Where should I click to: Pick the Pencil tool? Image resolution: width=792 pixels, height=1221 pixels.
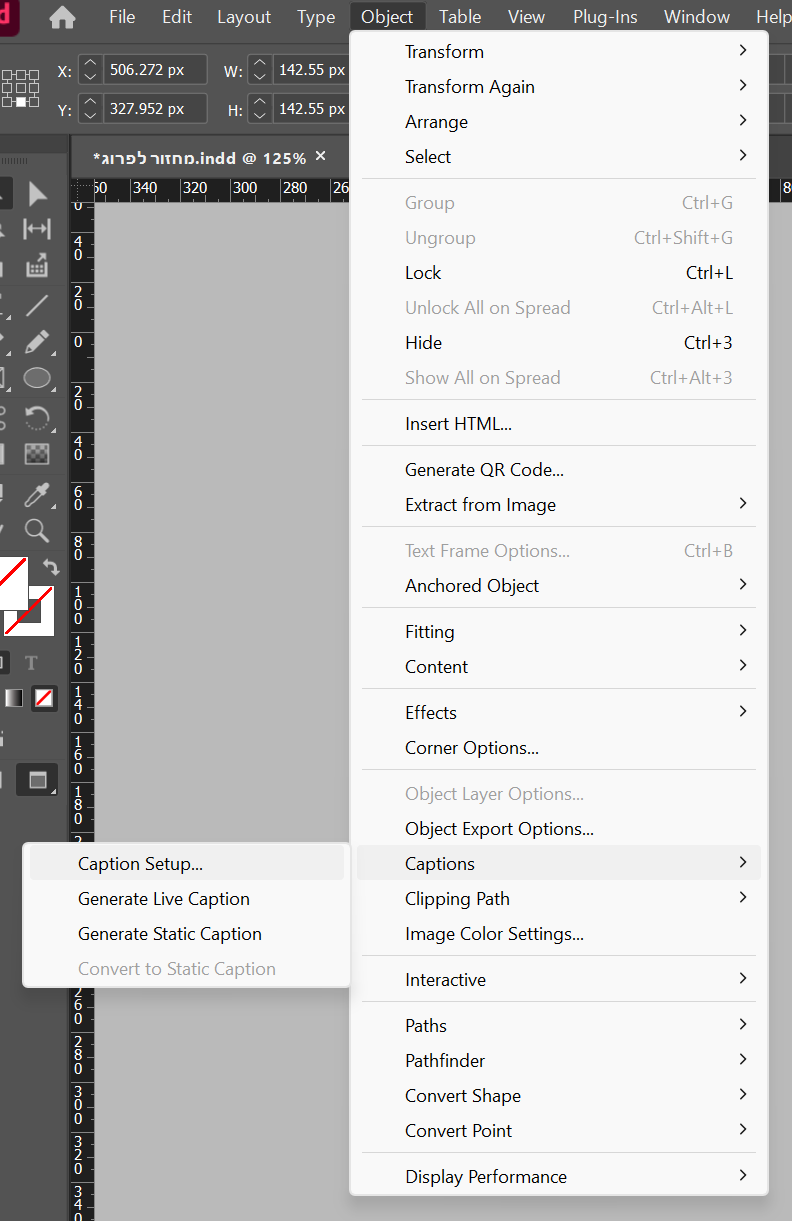(x=37, y=342)
